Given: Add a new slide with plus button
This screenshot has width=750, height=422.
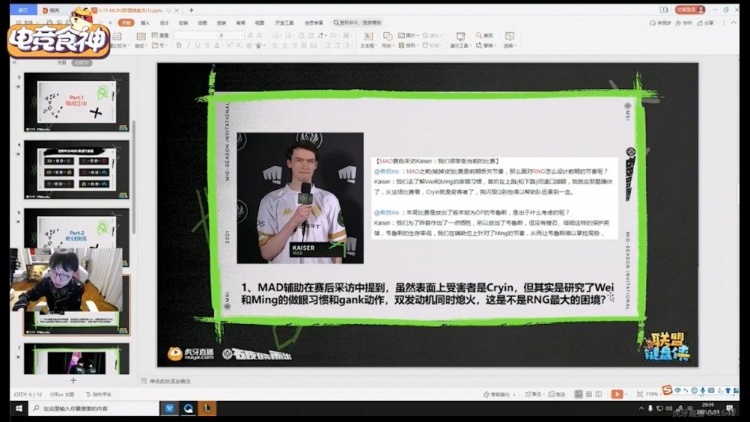Looking at the screenshot, I should [73, 380].
